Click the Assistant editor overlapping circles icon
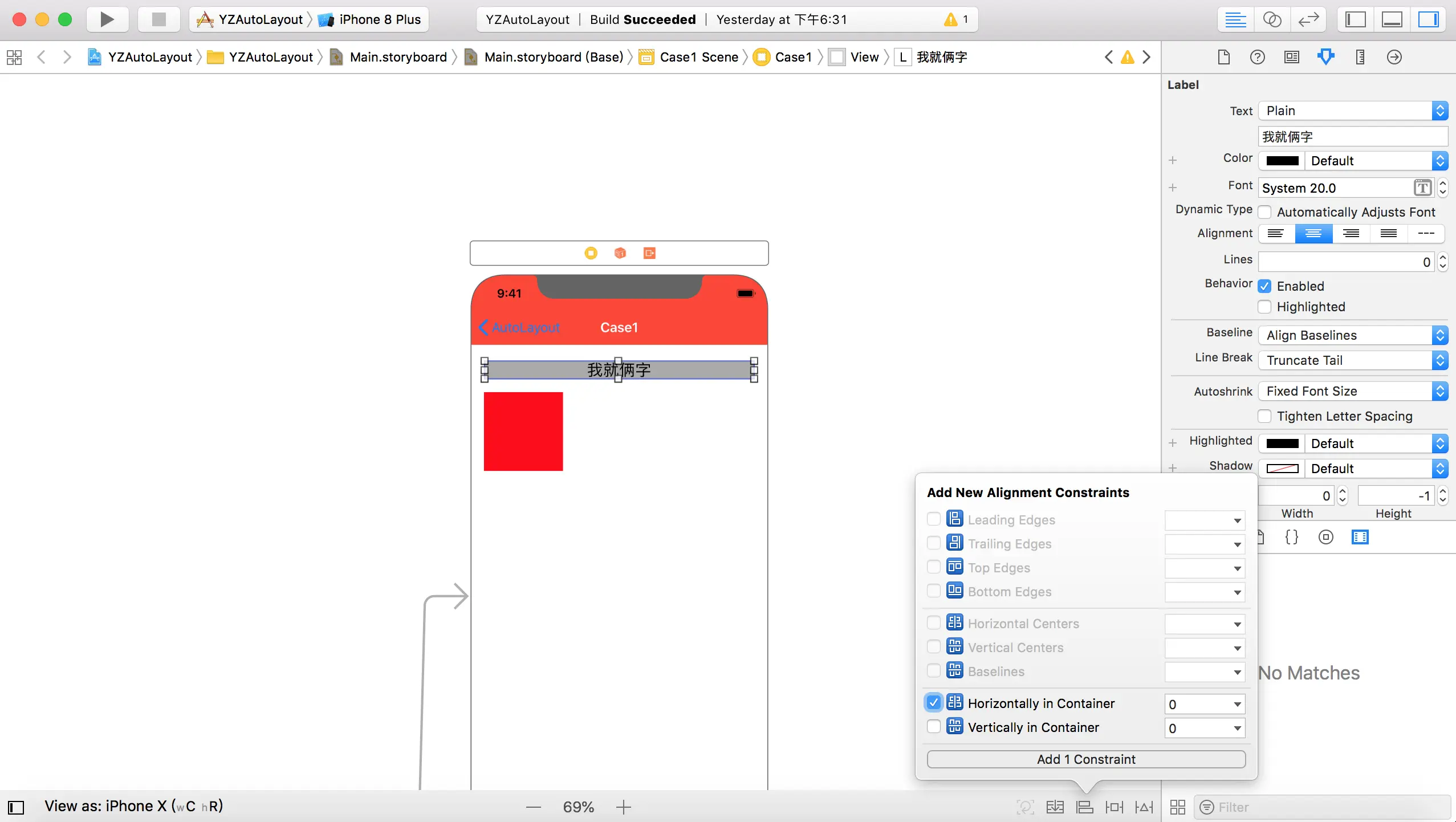Image resolution: width=1456 pixels, height=822 pixels. pyautogui.click(x=1272, y=19)
